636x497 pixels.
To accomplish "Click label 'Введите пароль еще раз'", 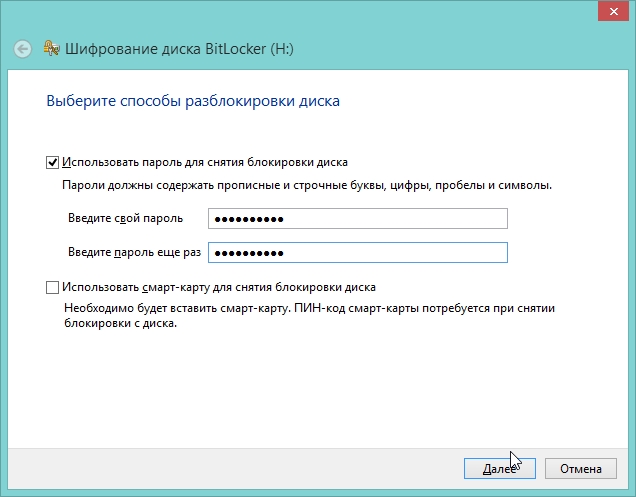I will point(134,252).
